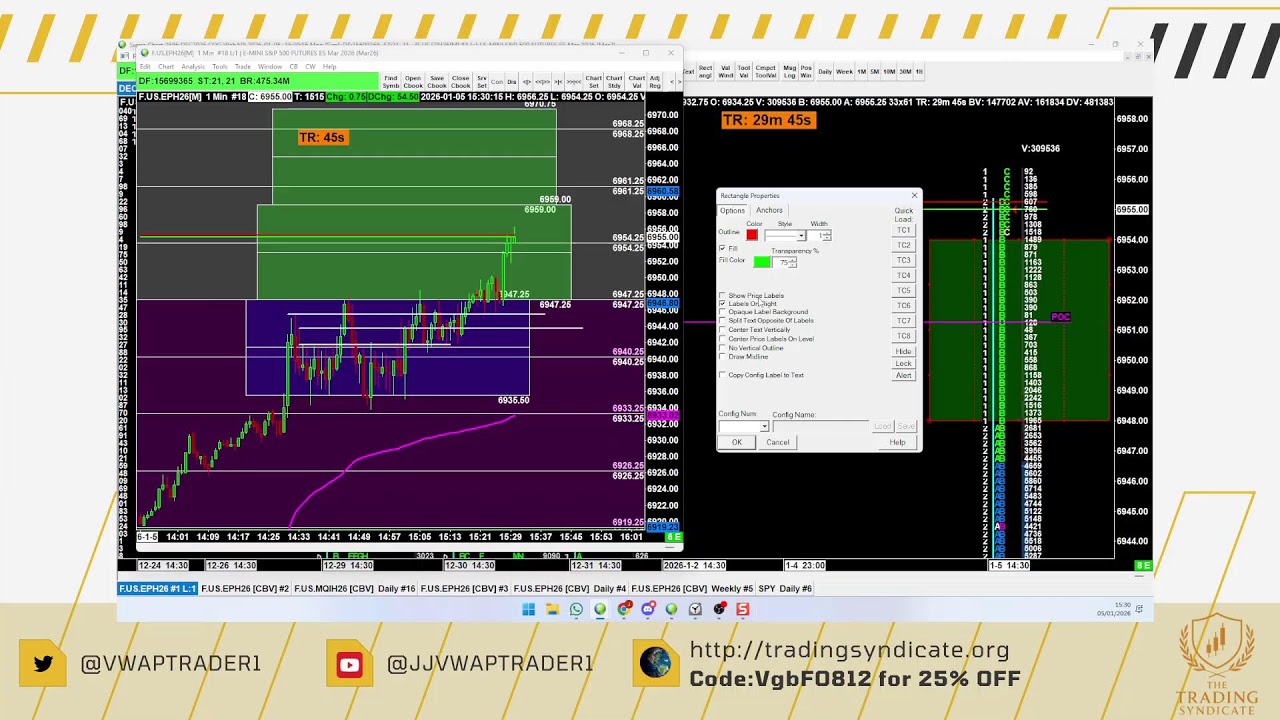The image size is (1280, 720).
Task: Select the Rectangl drawing tool
Action: [x=706, y=71]
